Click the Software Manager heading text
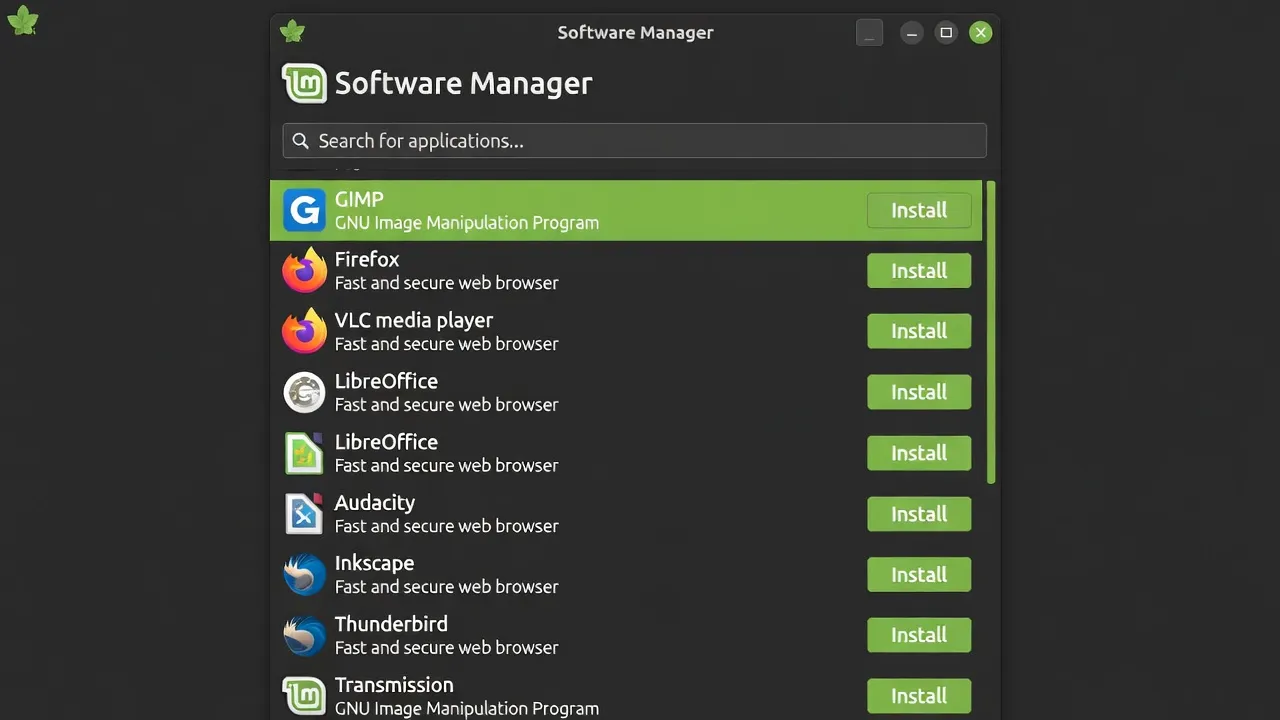 tap(463, 83)
